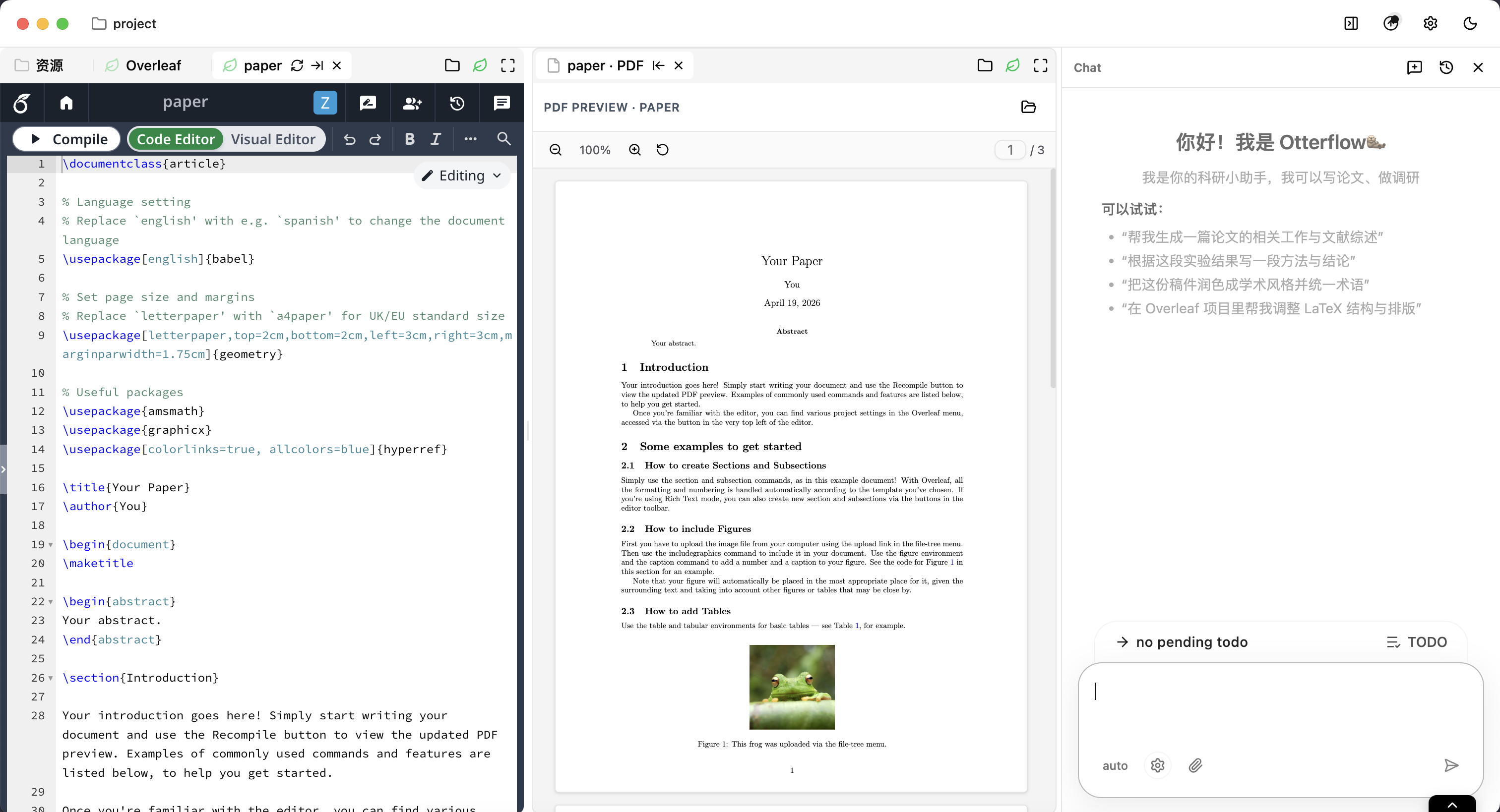This screenshot has width=1500, height=812.
Task: Open the TODO list
Action: (1416, 642)
